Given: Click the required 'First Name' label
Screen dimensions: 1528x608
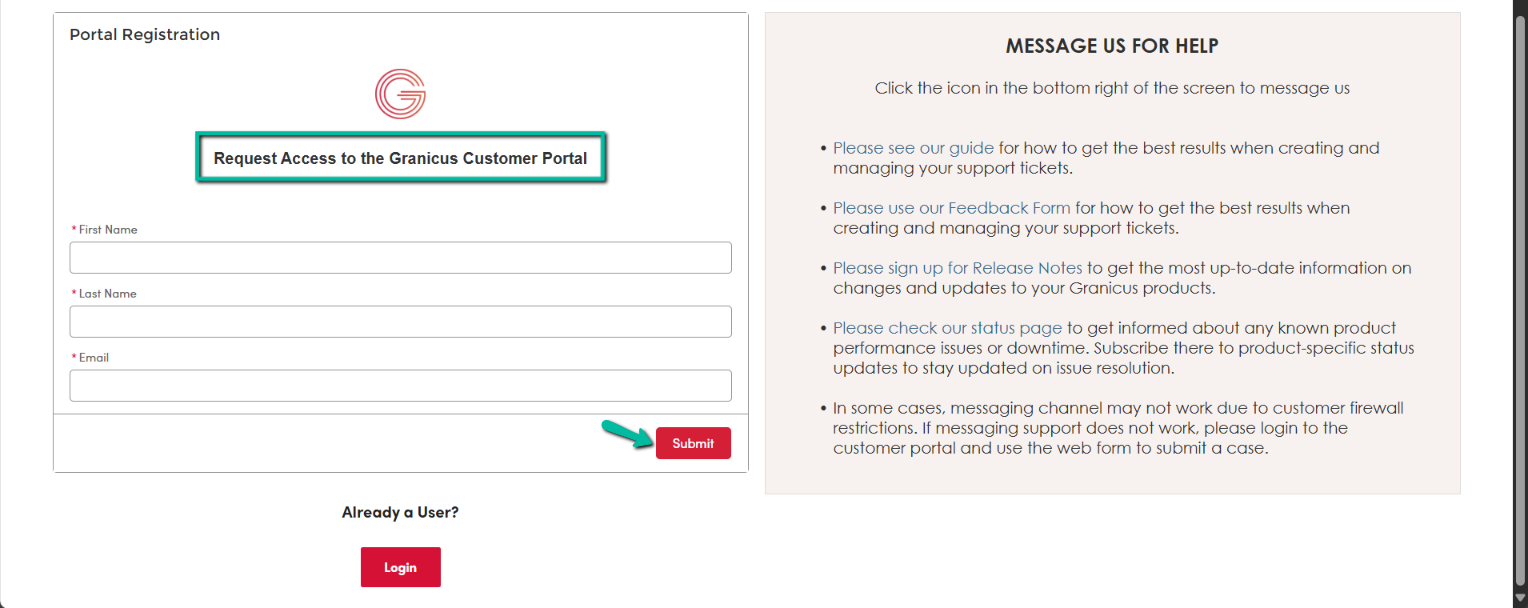Looking at the screenshot, I should (104, 229).
